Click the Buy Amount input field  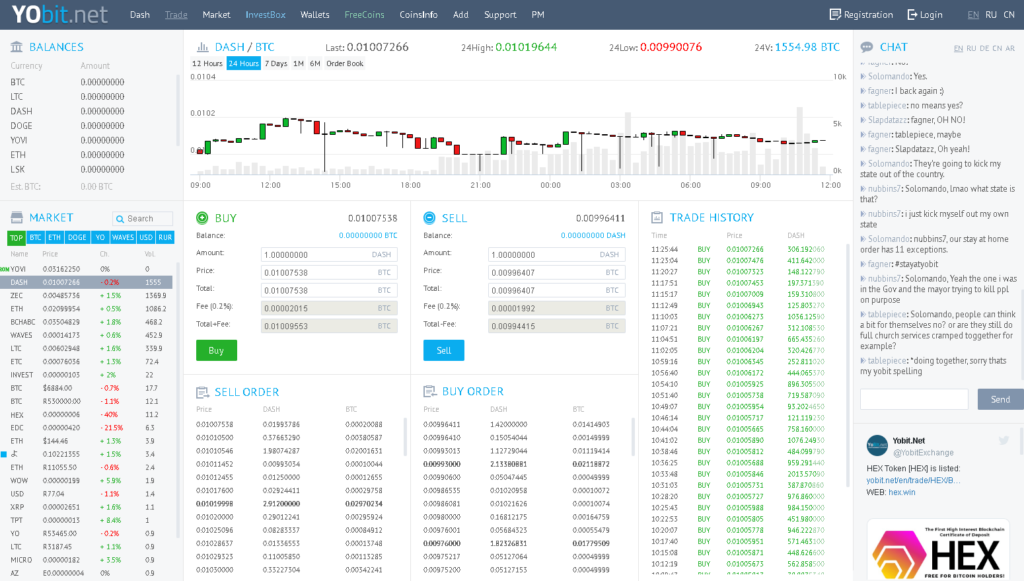coord(329,255)
